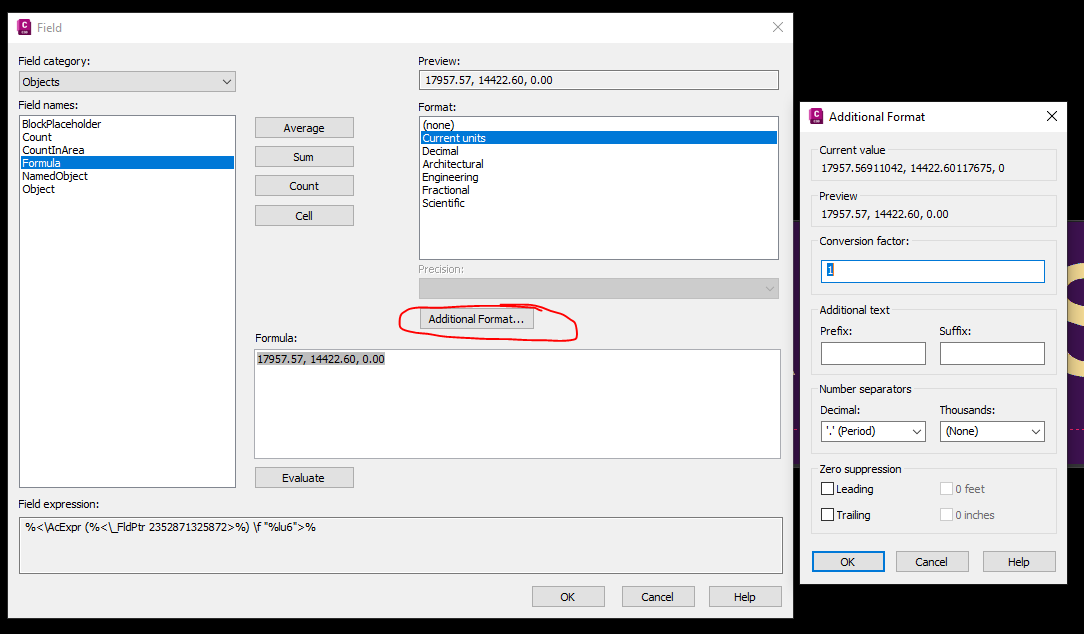Open the Field category dropdown showing Objects
Screen dimensions: 1084x634
[x=226, y=81]
